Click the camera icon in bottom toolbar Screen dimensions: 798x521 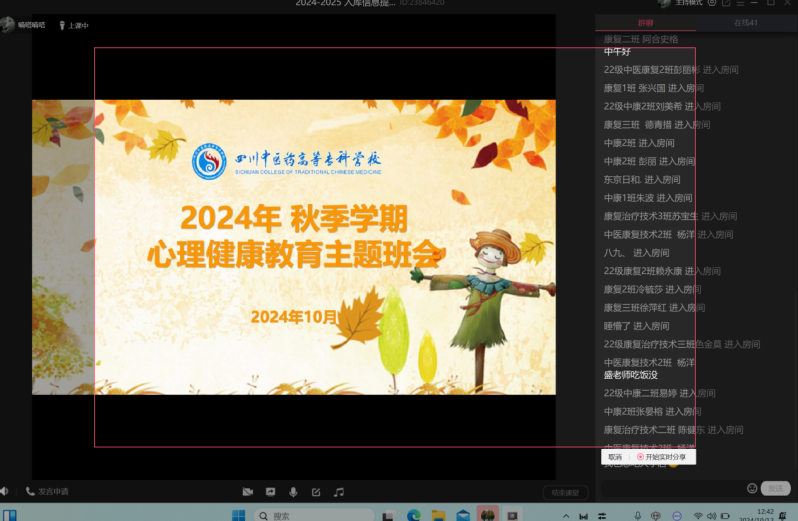(247, 492)
